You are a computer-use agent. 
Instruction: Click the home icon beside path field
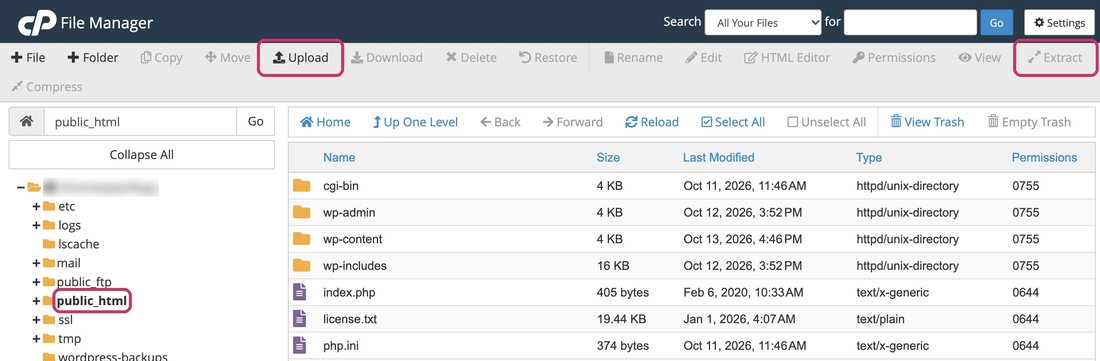click(27, 121)
